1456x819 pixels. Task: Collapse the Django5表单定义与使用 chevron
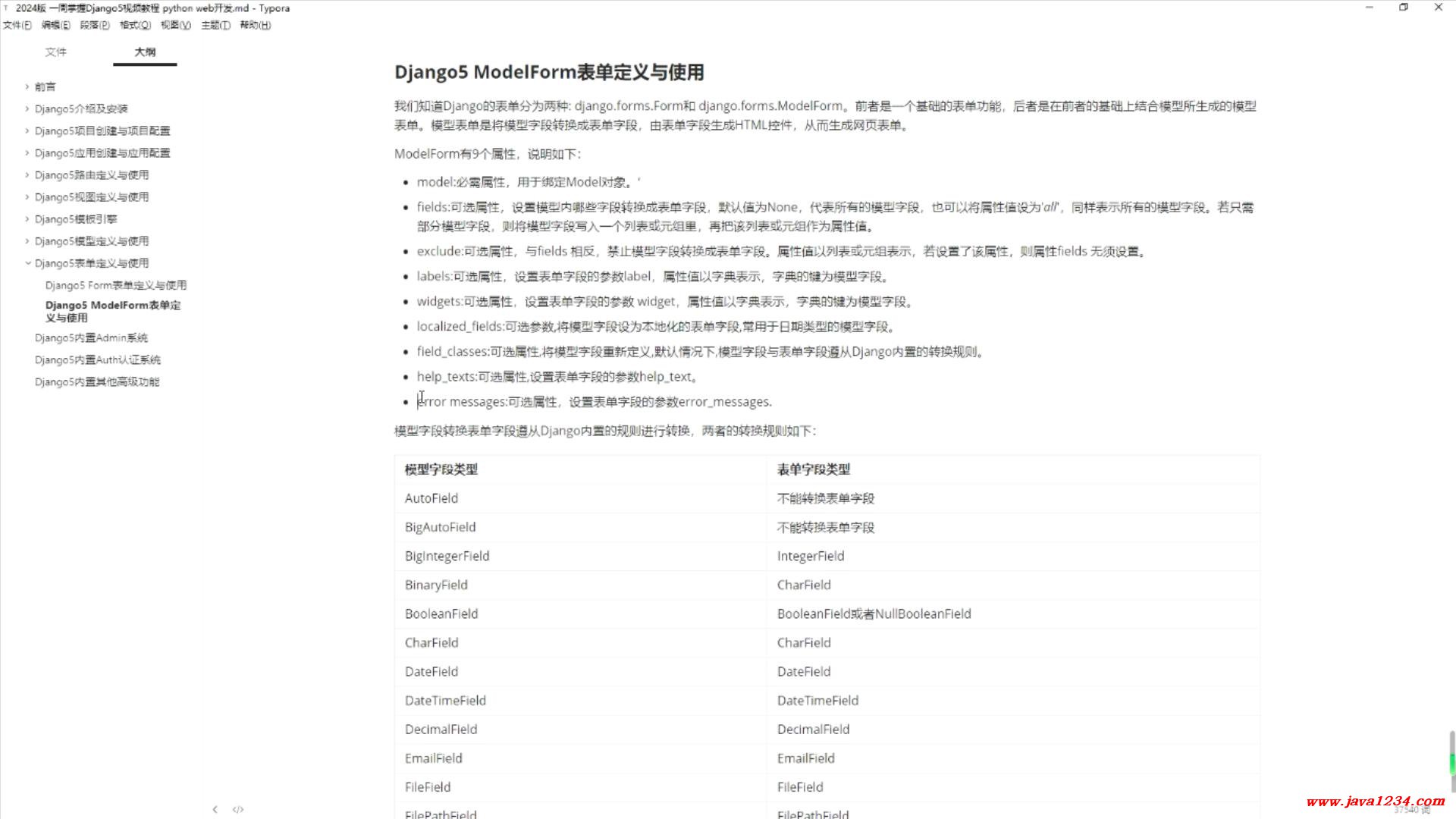[x=27, y=262]
